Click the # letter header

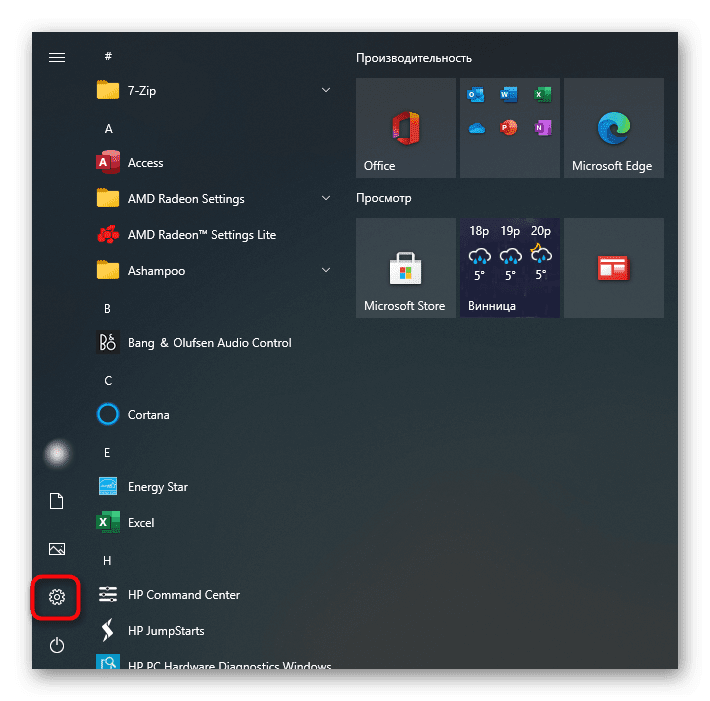pyautogui.click(x=108, y=56)
